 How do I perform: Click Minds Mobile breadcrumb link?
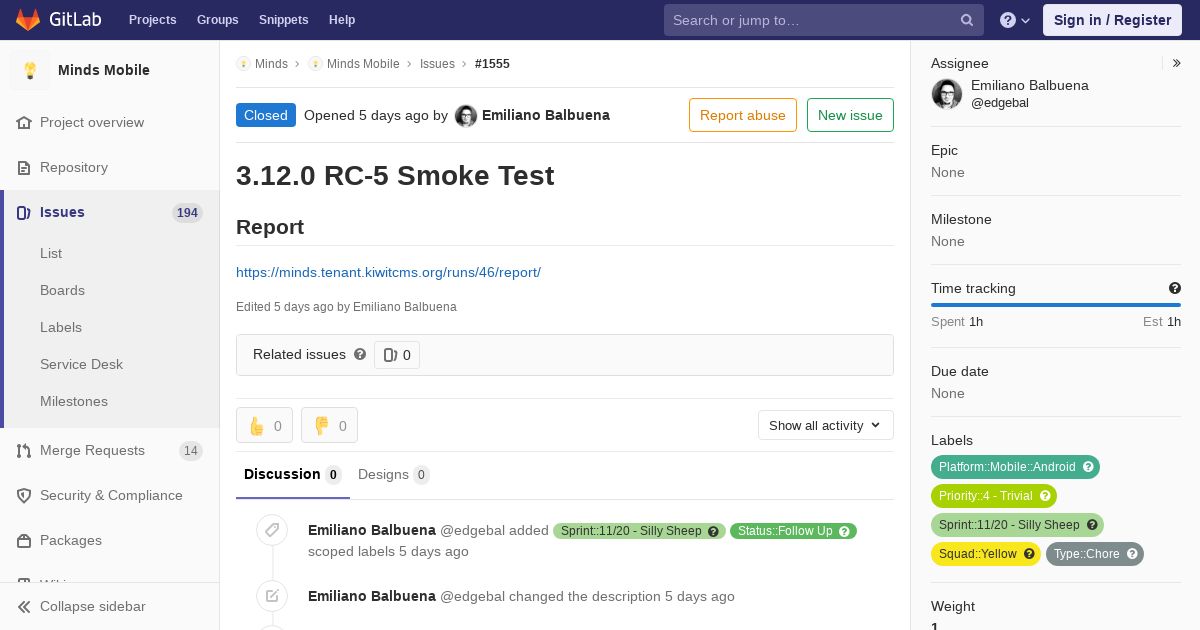[363, 63]
